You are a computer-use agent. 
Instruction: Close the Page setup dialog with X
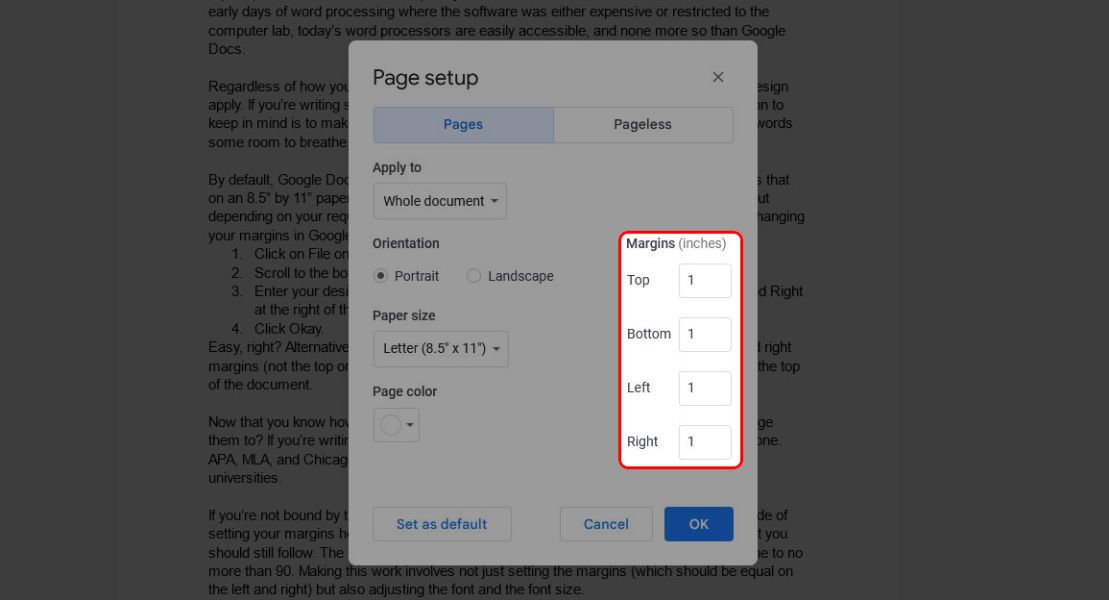(718, 77)
